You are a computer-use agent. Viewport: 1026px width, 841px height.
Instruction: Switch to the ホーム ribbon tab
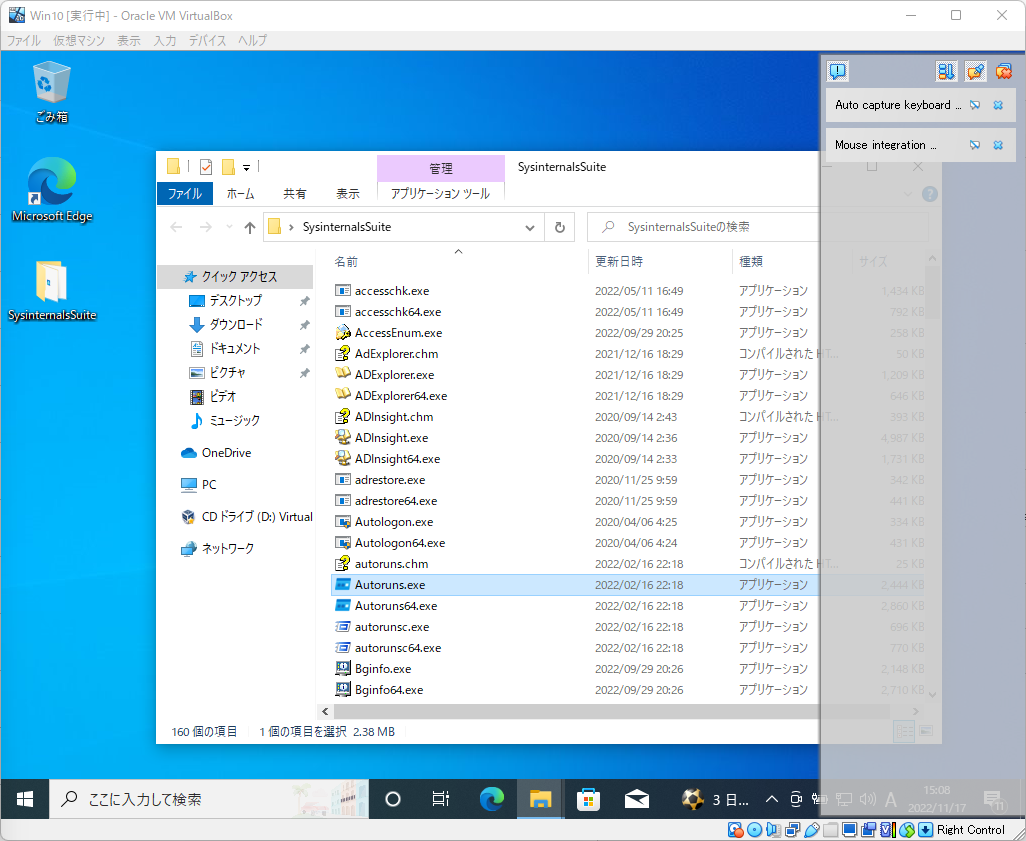(x=241, y=193)
